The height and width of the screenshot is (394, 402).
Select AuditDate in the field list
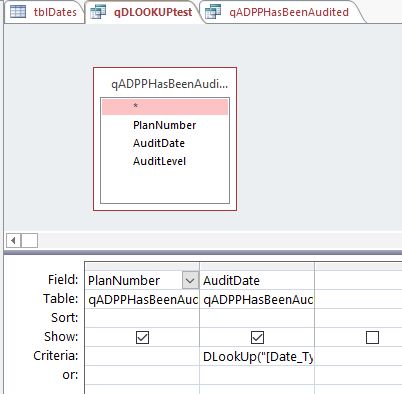159,143
